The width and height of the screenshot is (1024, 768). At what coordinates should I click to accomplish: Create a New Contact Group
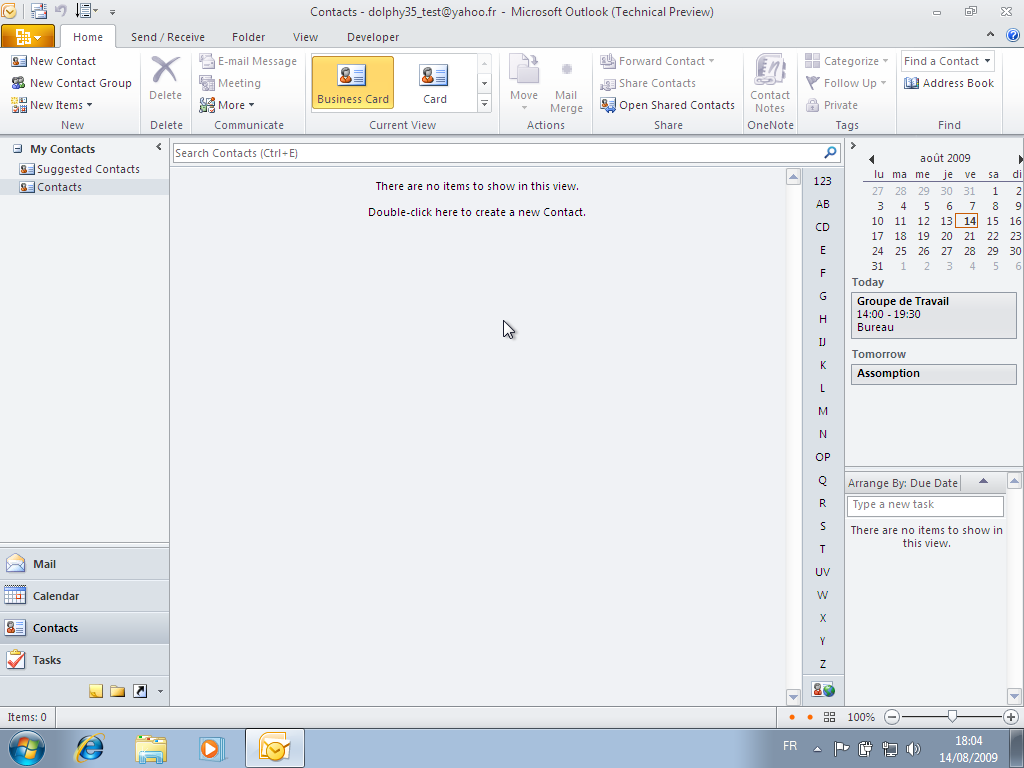point(72,83)
